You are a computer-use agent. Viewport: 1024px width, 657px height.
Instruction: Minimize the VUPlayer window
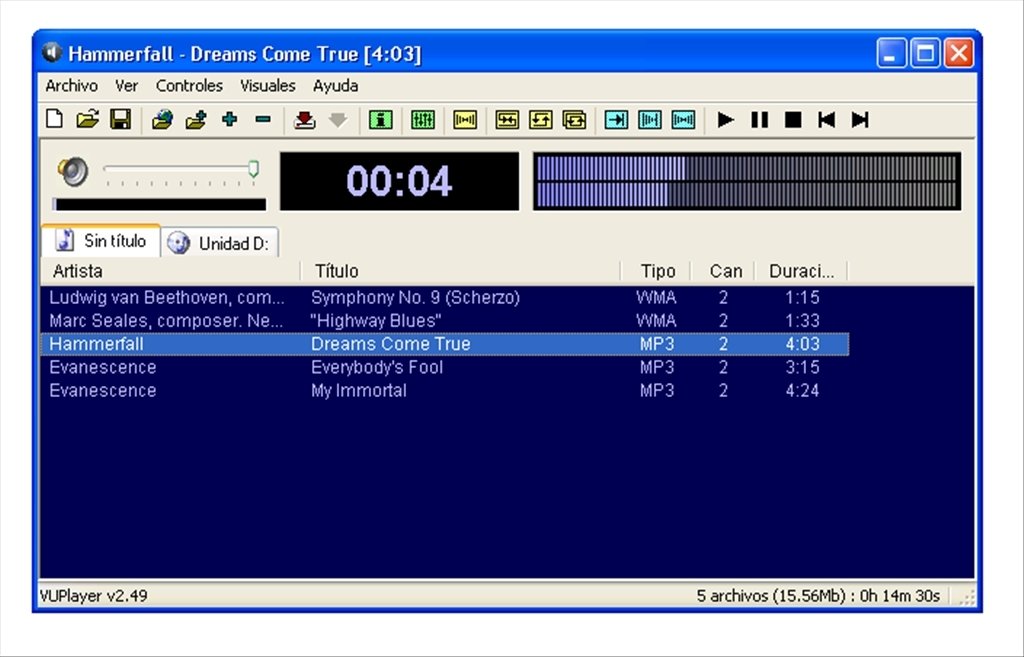click(x=891, y=54)
